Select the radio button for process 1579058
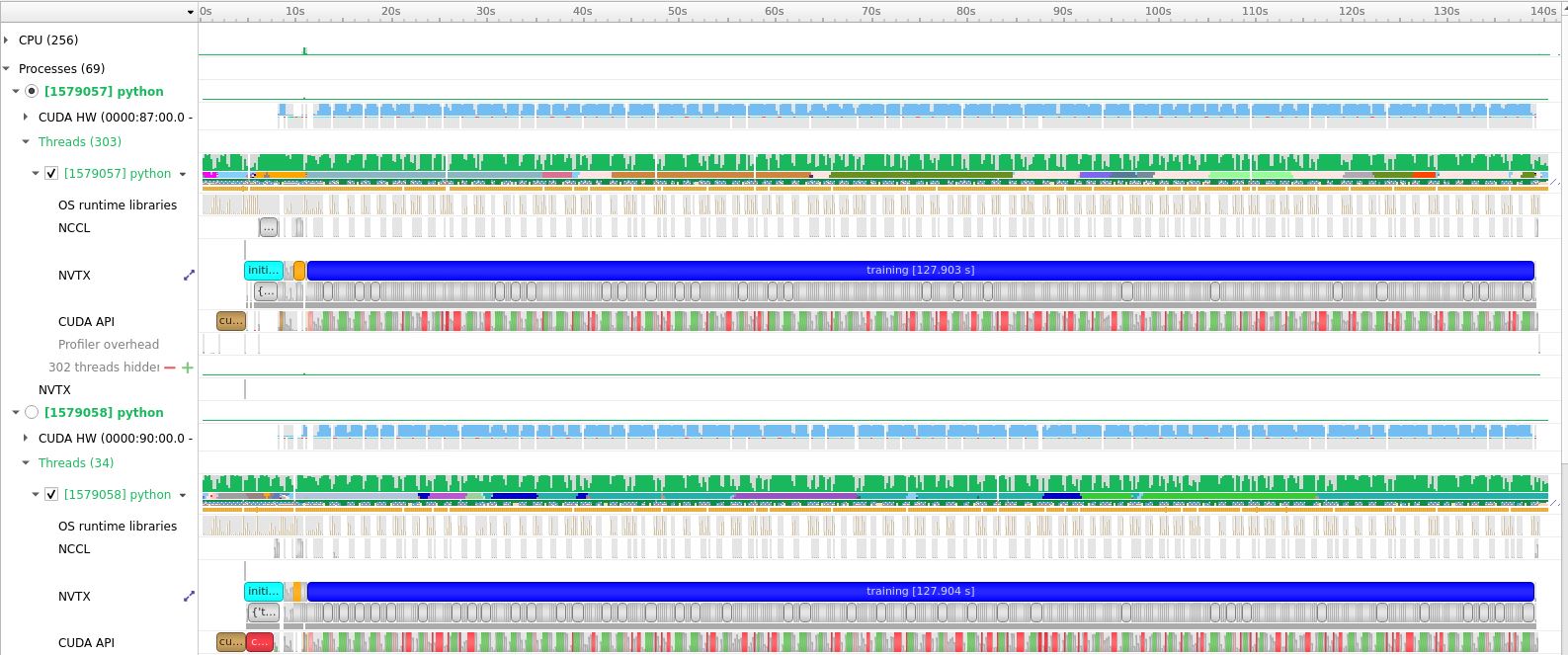 pyautogui.click(x=32, y=413)
